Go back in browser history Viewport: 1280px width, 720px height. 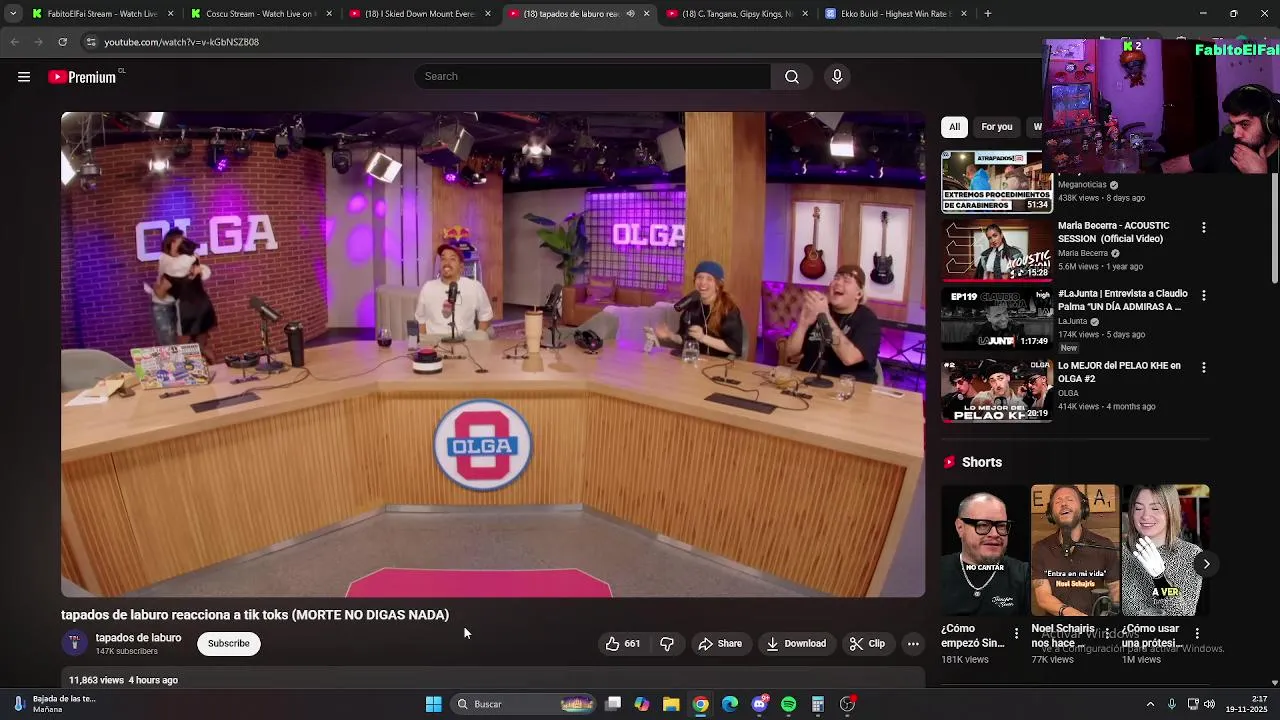14,42
